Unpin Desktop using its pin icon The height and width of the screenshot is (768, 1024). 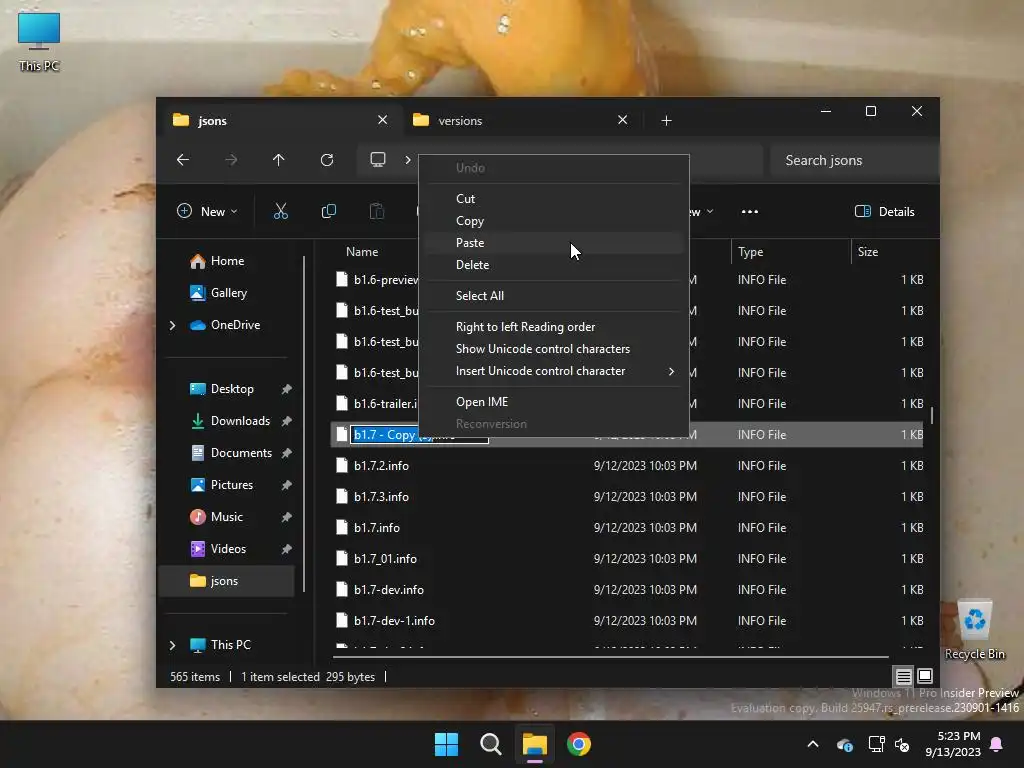coord(286,389)
